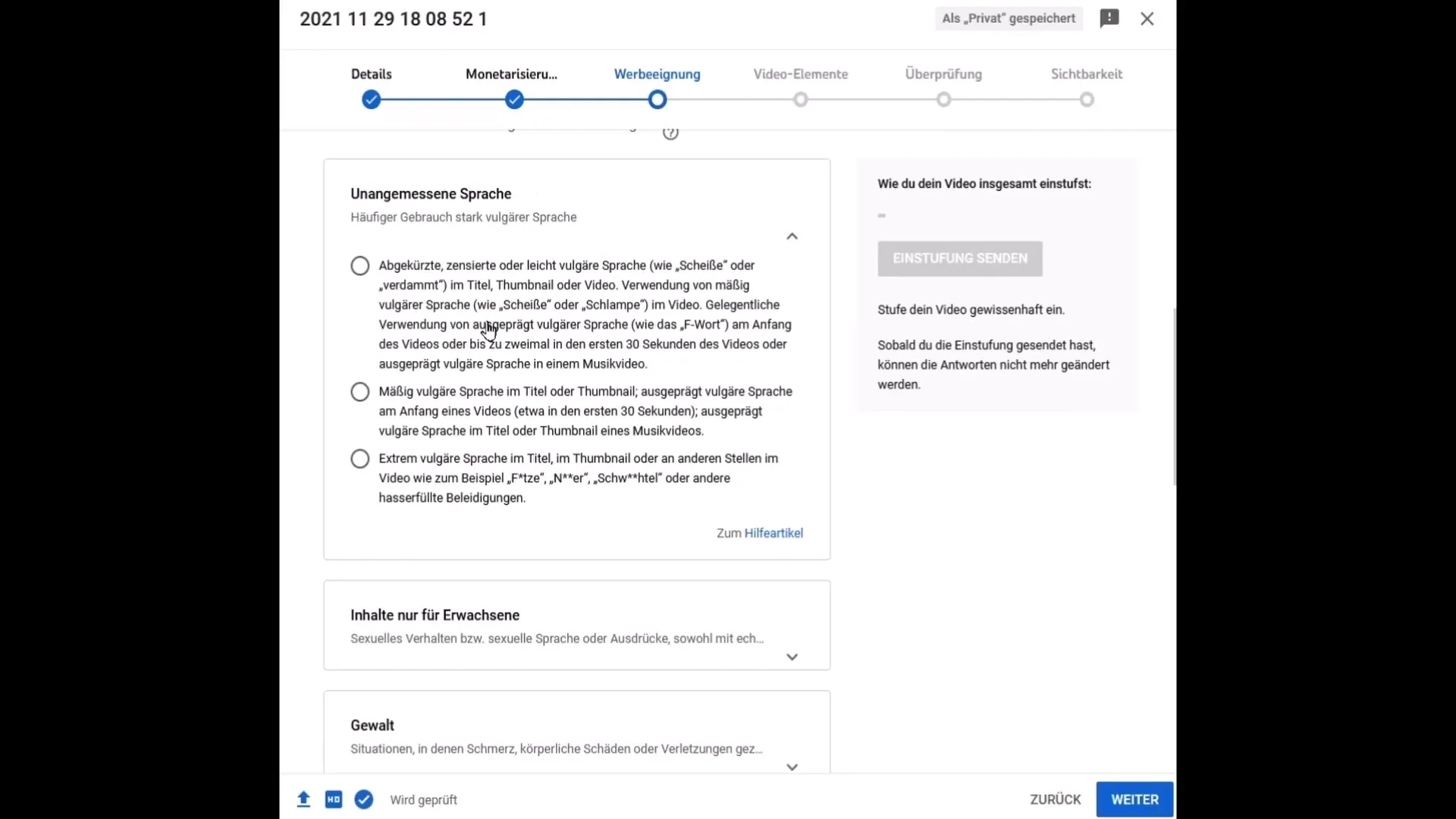Select the Details step circle
The image size is (1456, 819).
pos(371,99)
